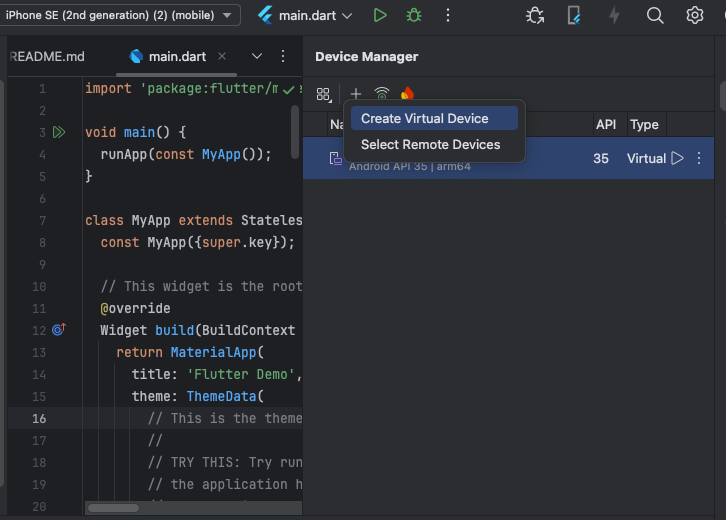Pair device using Wi-Fi icon
Viewport: 726px width, 520px height.
click(x=382, y=93)
